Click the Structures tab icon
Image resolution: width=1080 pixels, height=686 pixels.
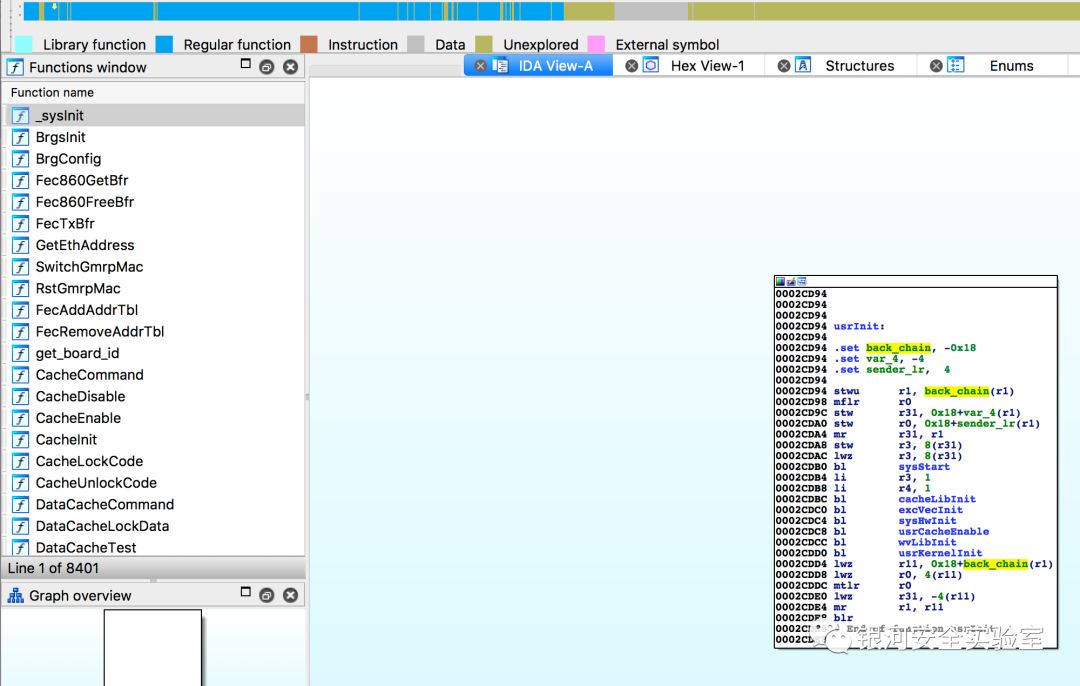(x=803, y=65)
